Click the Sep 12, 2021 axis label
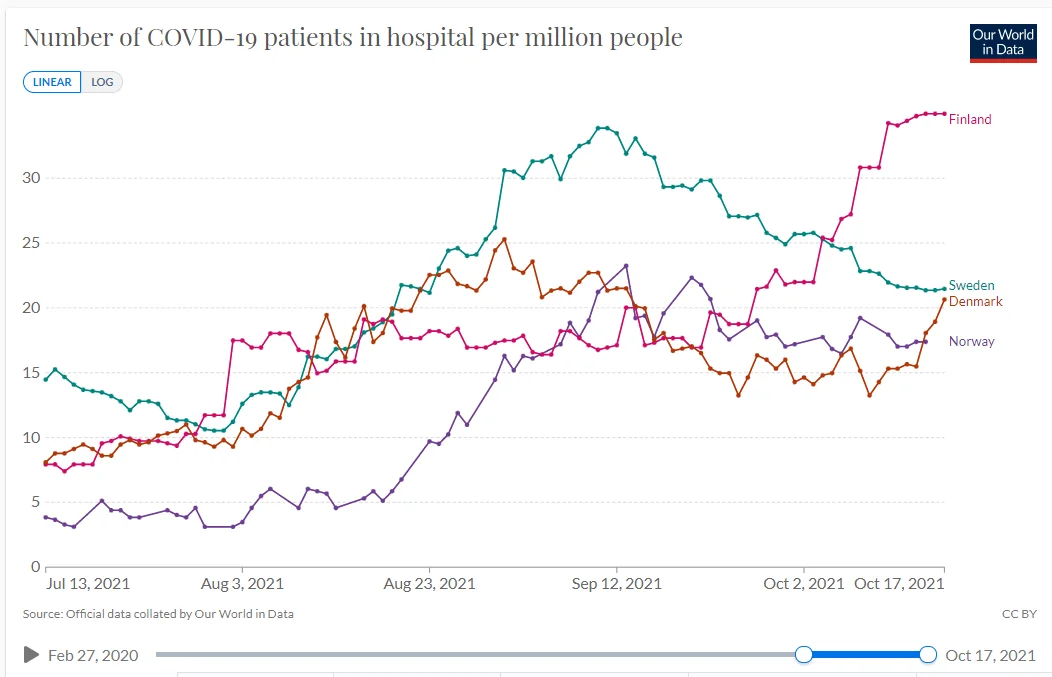 pyautogui.click(x=618, y=584)
